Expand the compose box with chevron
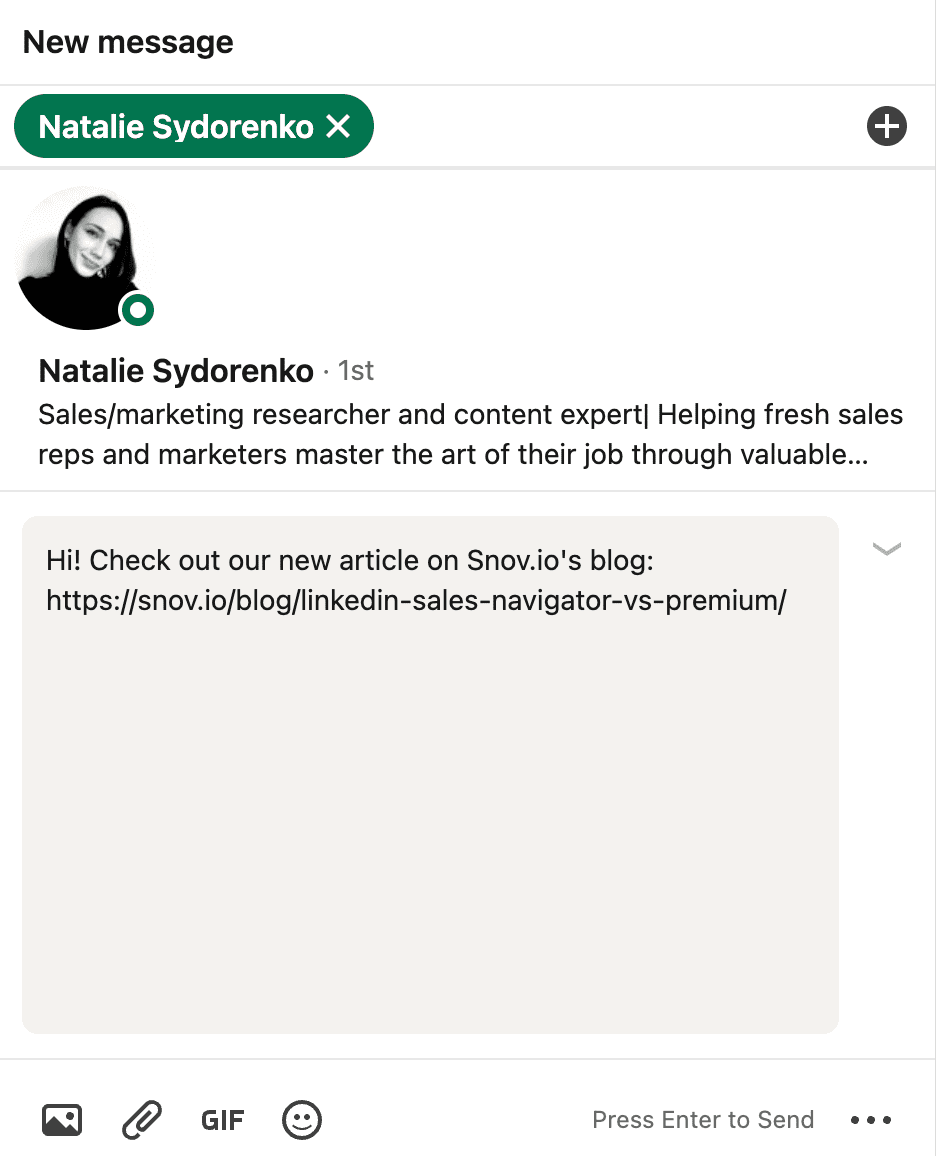The image size is (936, 1156). pos(886,548)
